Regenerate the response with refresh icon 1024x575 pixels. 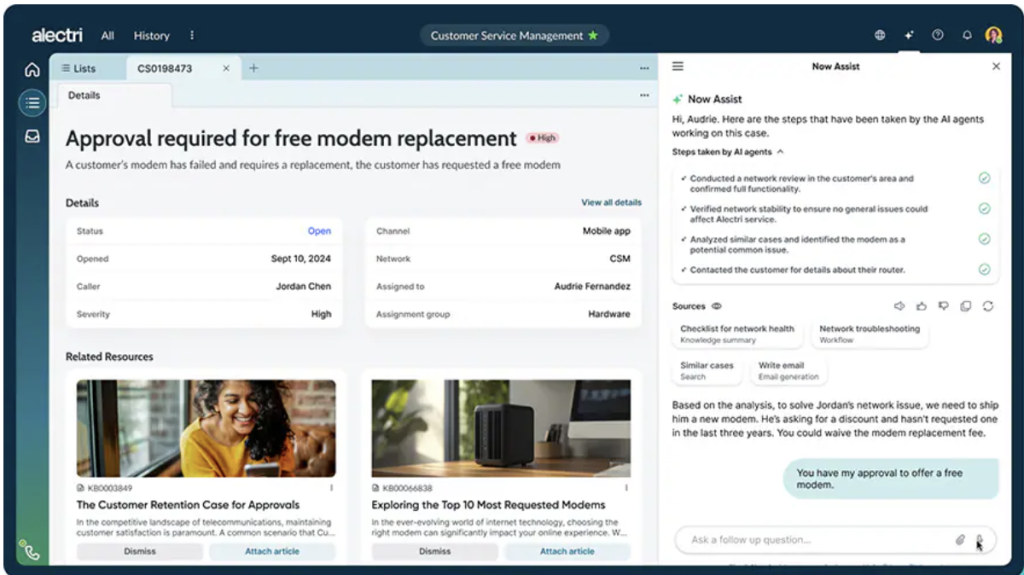point(987,306)
